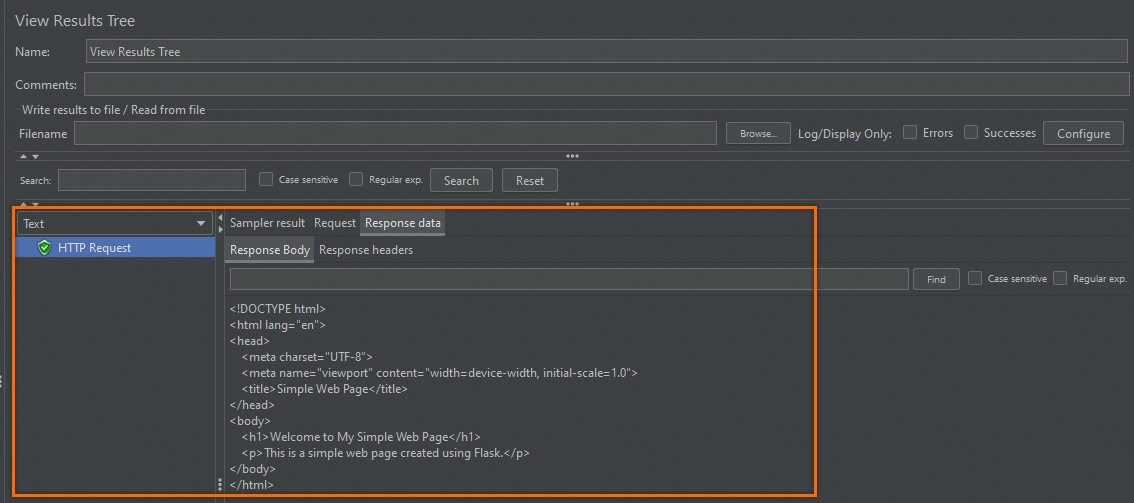The height and width of the screenshot is (503, 1134).
Task: Collapse the results tree with left arrow
Action: [x=221, y=218]
